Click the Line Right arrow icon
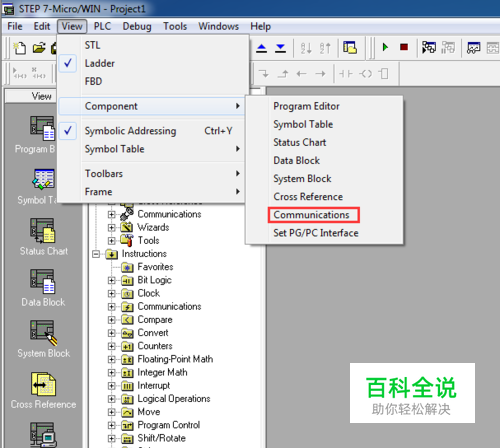500x448 pixels. pos(320,74)
